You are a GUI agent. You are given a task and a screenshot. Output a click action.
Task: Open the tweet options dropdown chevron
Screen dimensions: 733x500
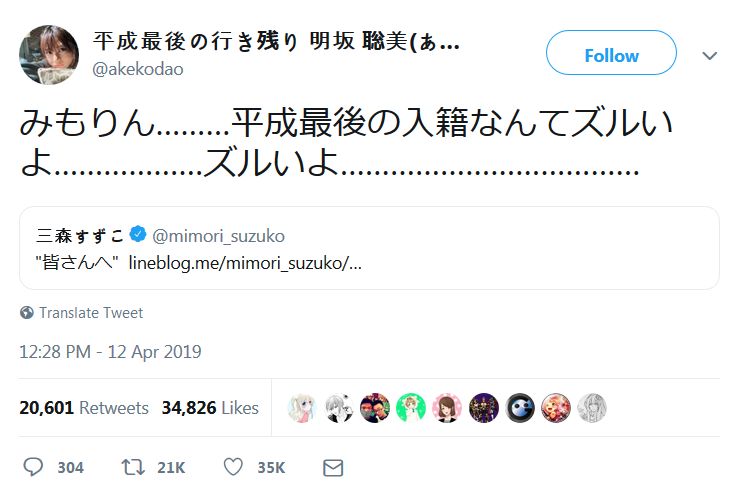click(710, 56)
